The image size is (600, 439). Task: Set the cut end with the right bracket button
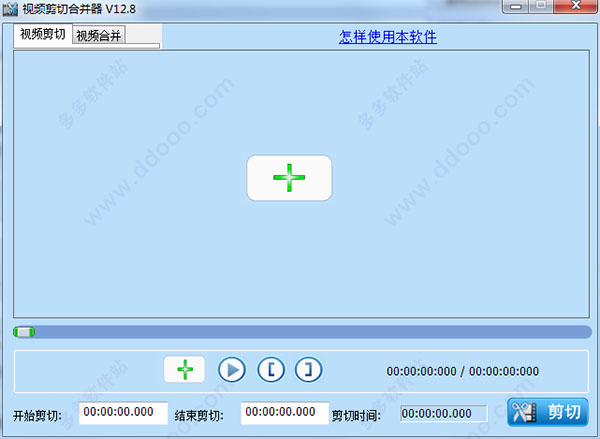[308, 370]
